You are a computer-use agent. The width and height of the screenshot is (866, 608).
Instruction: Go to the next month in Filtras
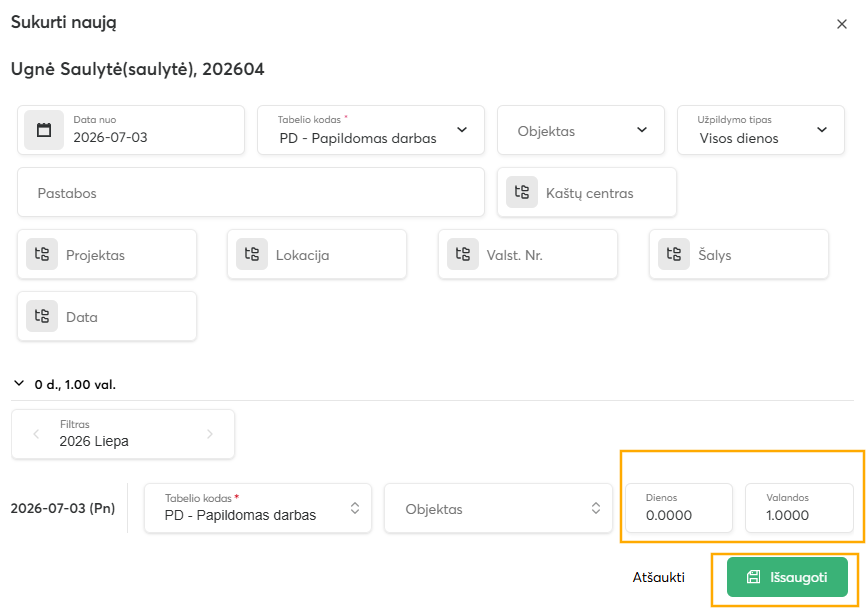pos(210,434)
